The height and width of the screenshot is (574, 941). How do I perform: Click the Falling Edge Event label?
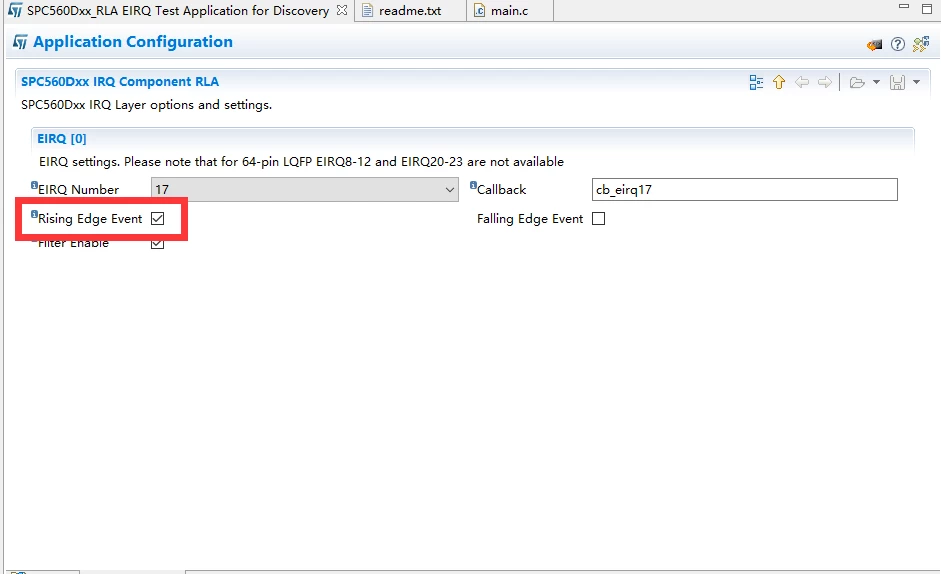530,219
